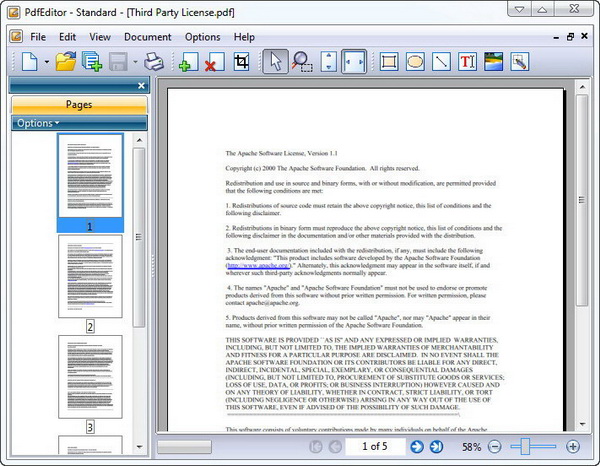Select the Zoom magnifier tool
Screen dimensions: 600x466
coord(301,62)
